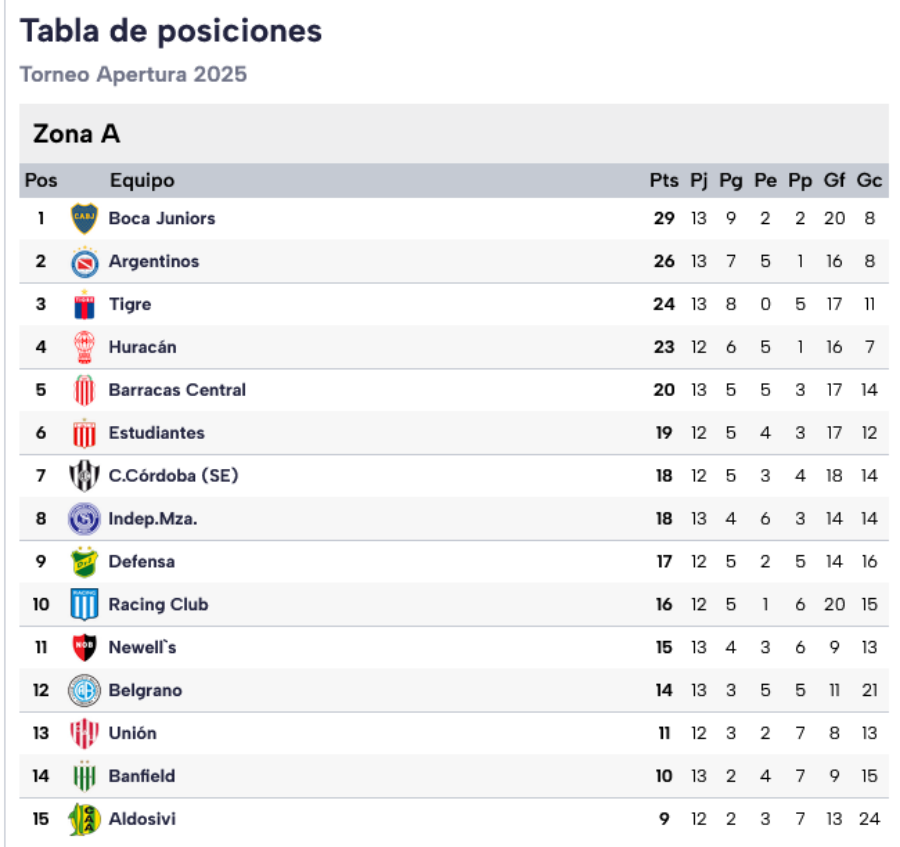Click the Zona A section header
The image size is (900, 847).
pyautogui.click(x=77, y=134)
